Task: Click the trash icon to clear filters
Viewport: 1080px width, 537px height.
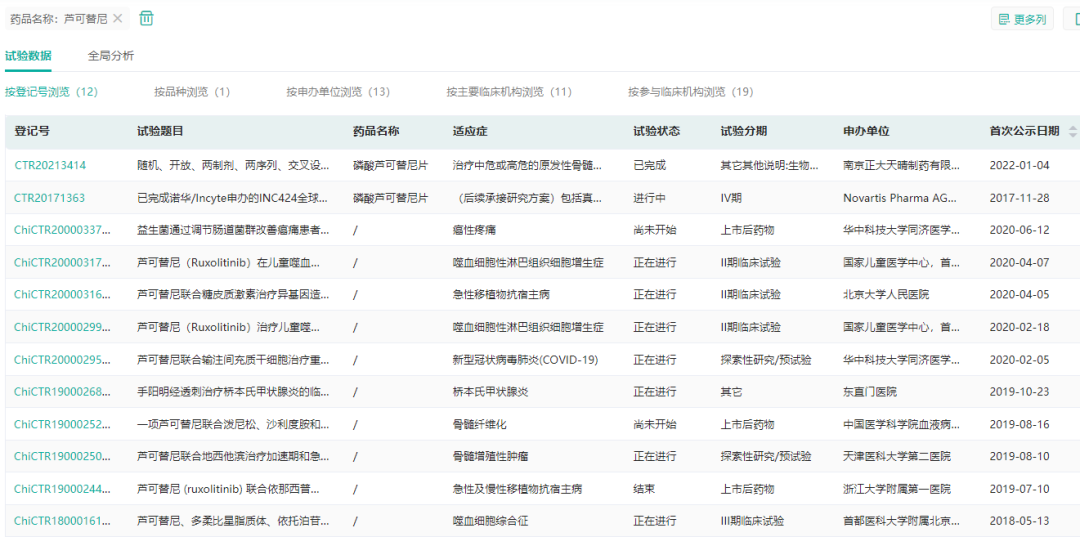Action: 146,18
